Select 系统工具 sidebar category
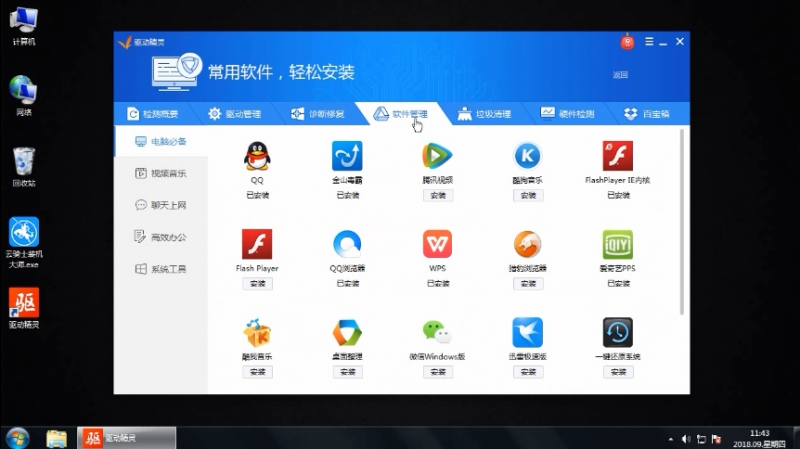800x449 pixels. (161, 269)
